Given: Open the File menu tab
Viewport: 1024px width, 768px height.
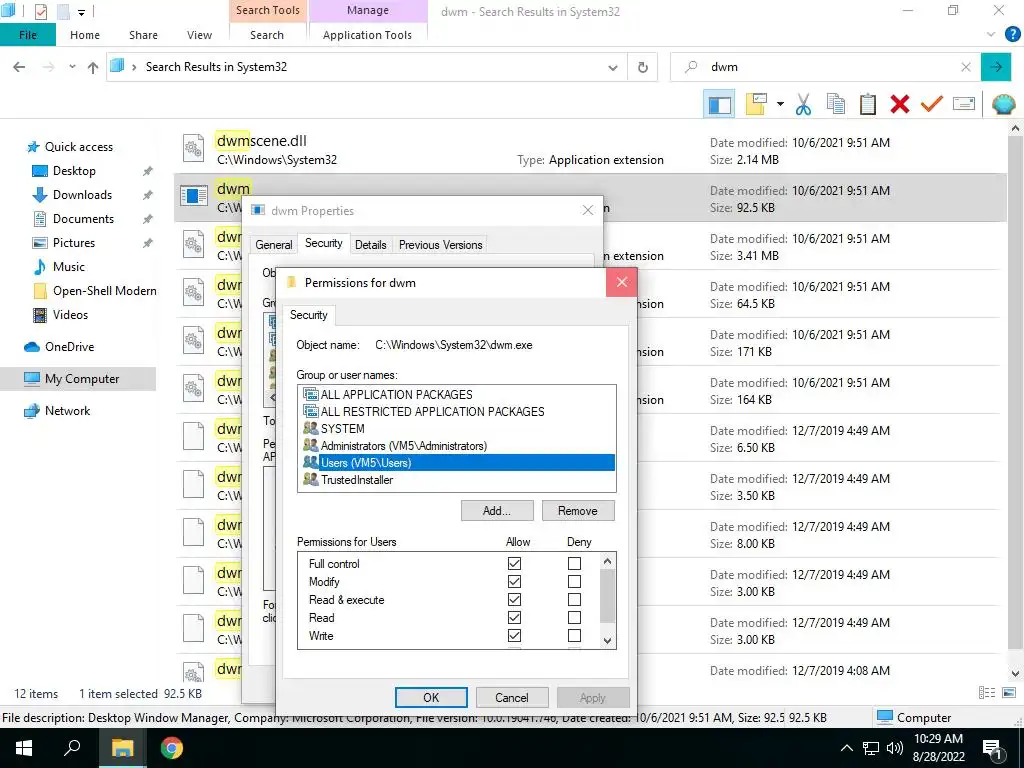Looking at the screenshot, I should [27, 35].
